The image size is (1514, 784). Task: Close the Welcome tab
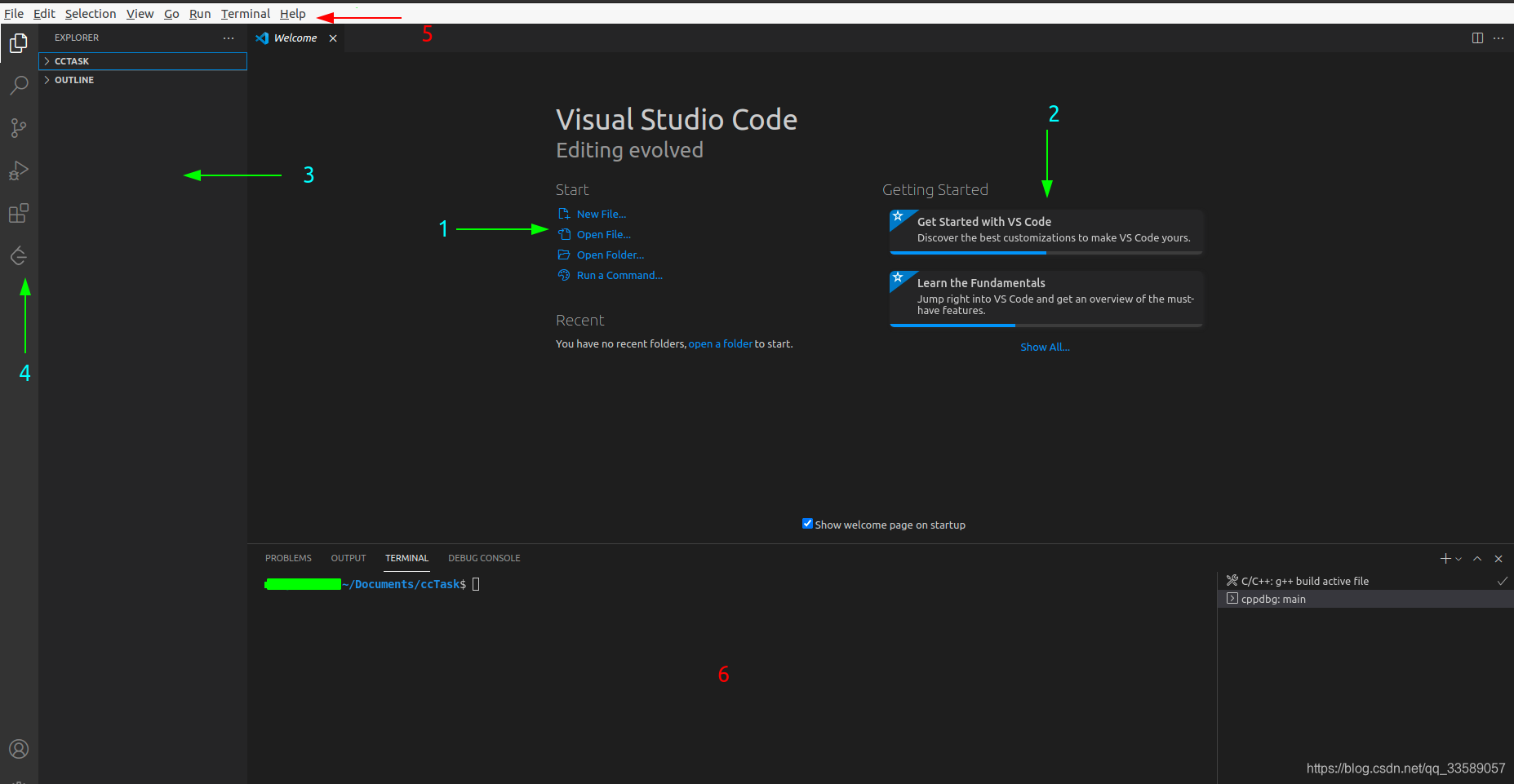[333, 38]
